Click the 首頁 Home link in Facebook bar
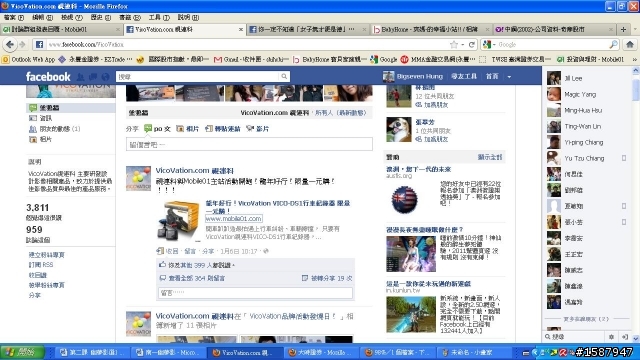 (492, 76)
